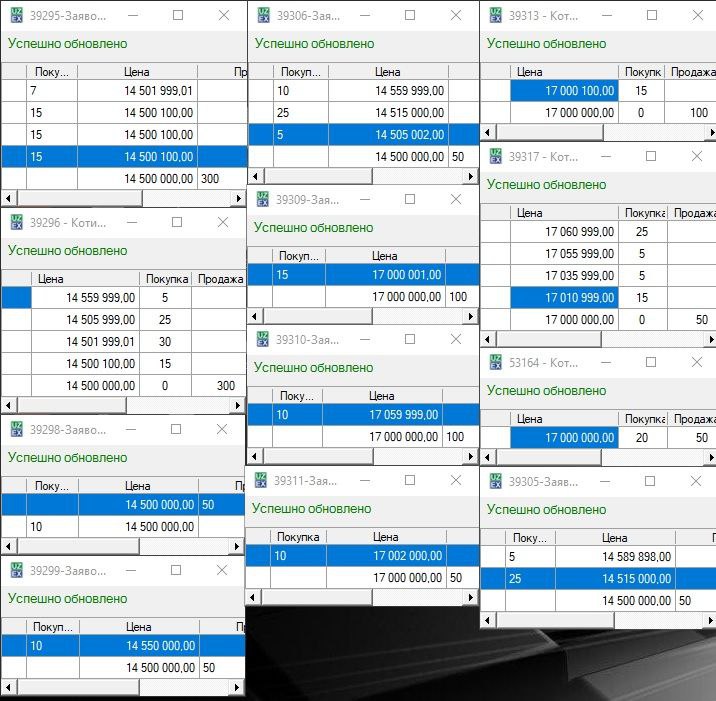This screenshot has height=701, width=716.
Task: Click right scroll arrow in window 39299
Action: coord(237,687)
